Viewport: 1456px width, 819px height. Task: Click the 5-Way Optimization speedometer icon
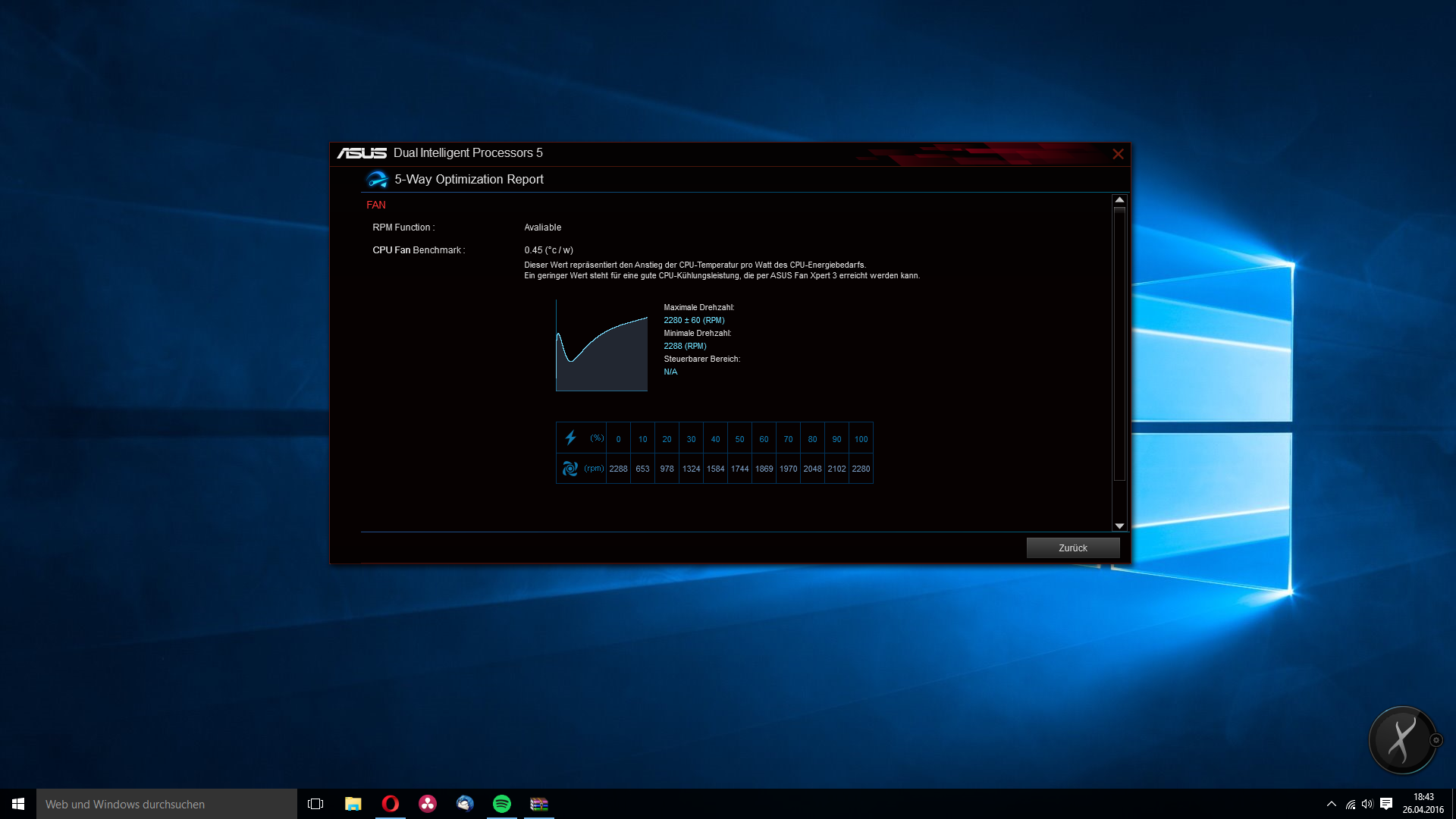377,180
